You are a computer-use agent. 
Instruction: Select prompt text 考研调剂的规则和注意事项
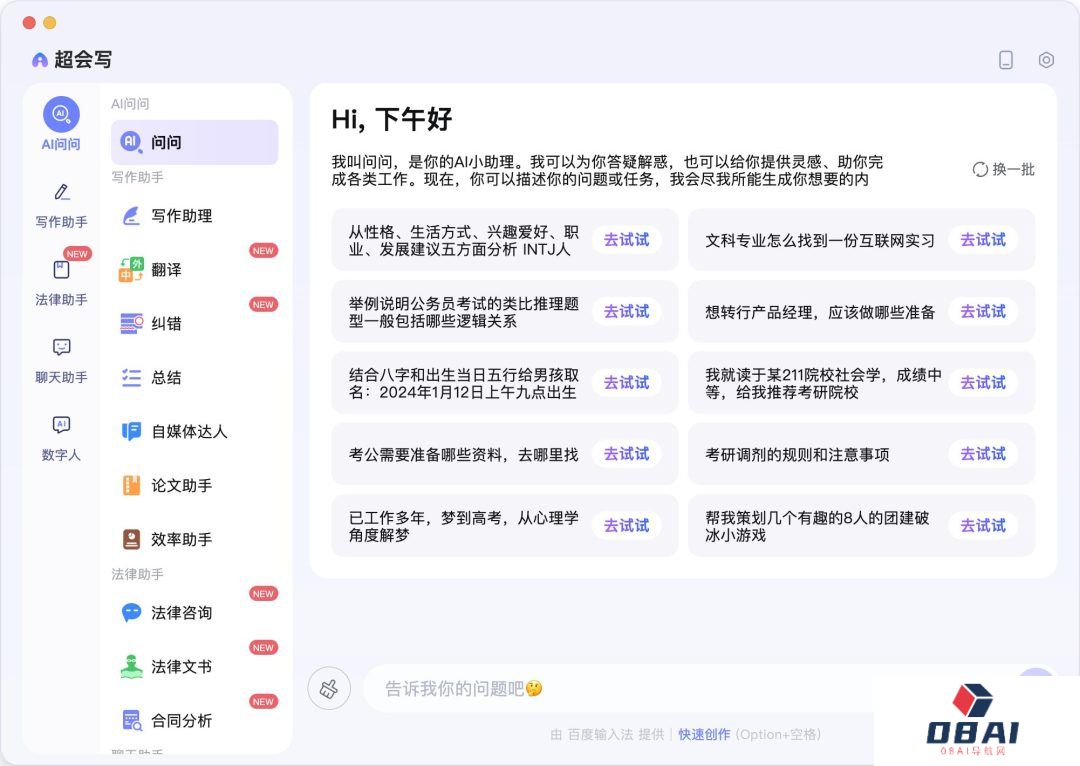click(797, 455)
